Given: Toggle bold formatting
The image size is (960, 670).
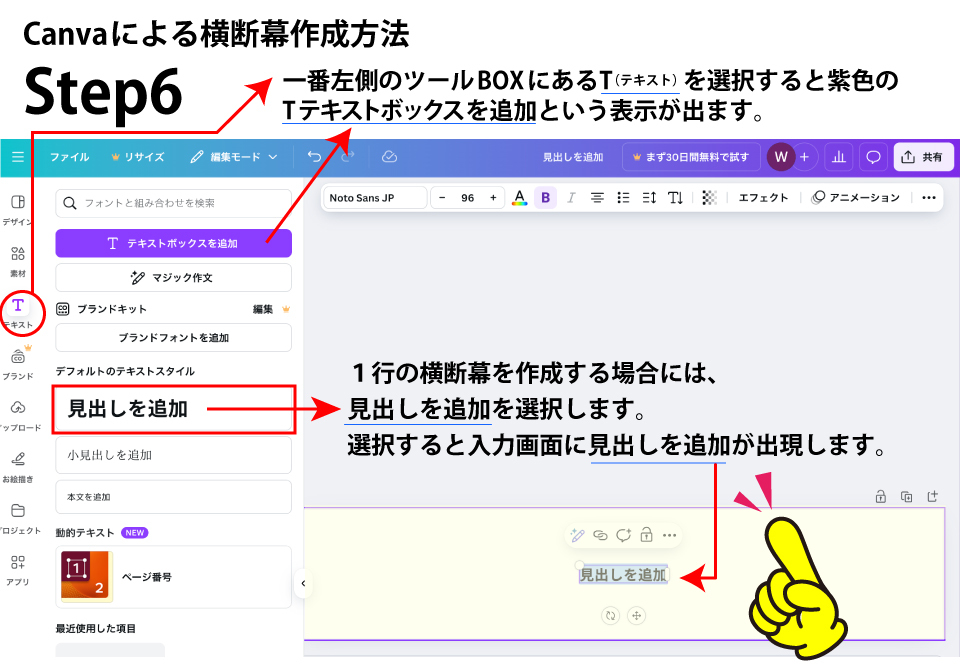Looking at the screenshot, I should tap(546, 198).
